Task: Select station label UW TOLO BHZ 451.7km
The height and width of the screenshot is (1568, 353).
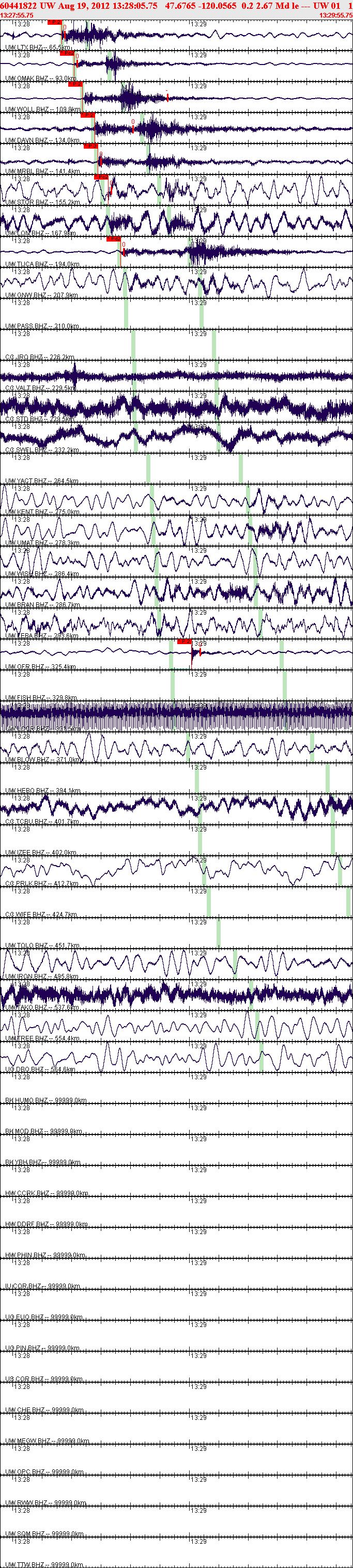Action: pos(42,946)
